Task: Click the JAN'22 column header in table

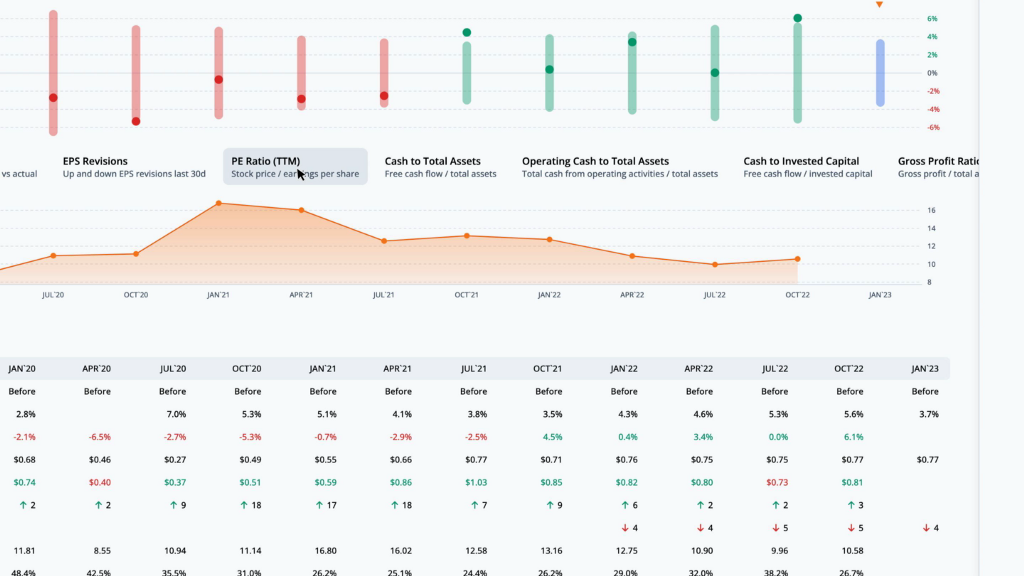Action: tap(624, 368)
